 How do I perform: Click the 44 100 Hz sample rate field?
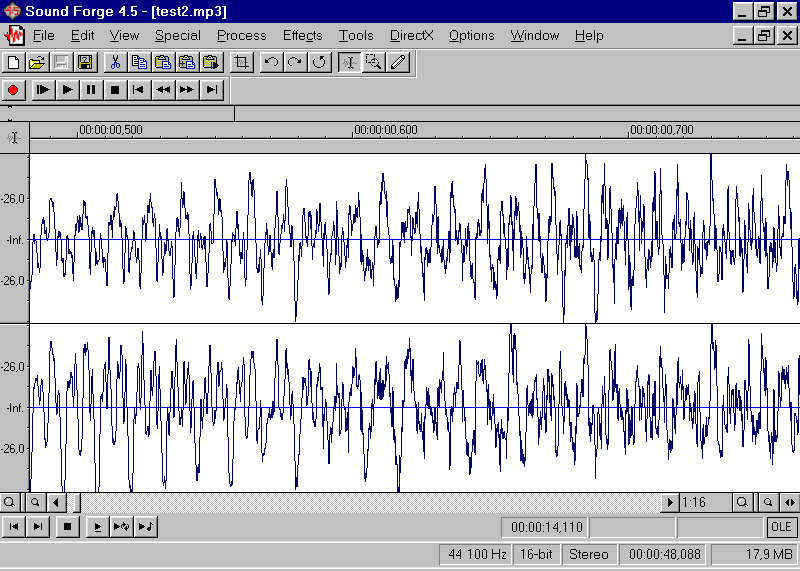pos(476,554)
